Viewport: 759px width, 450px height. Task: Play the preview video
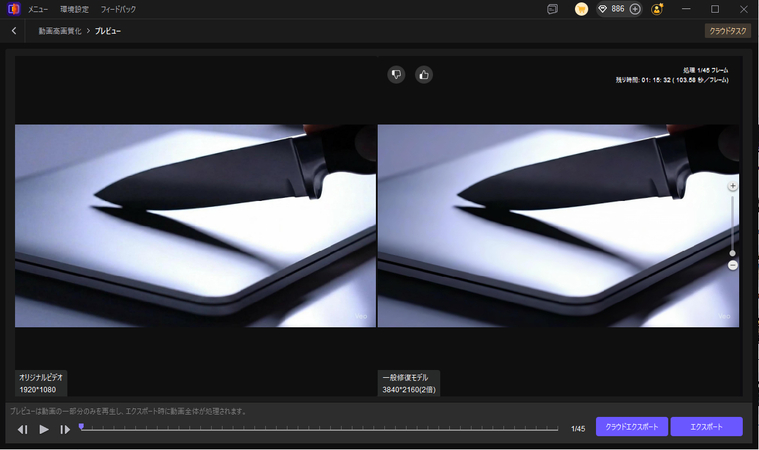(x=44, y=429)
